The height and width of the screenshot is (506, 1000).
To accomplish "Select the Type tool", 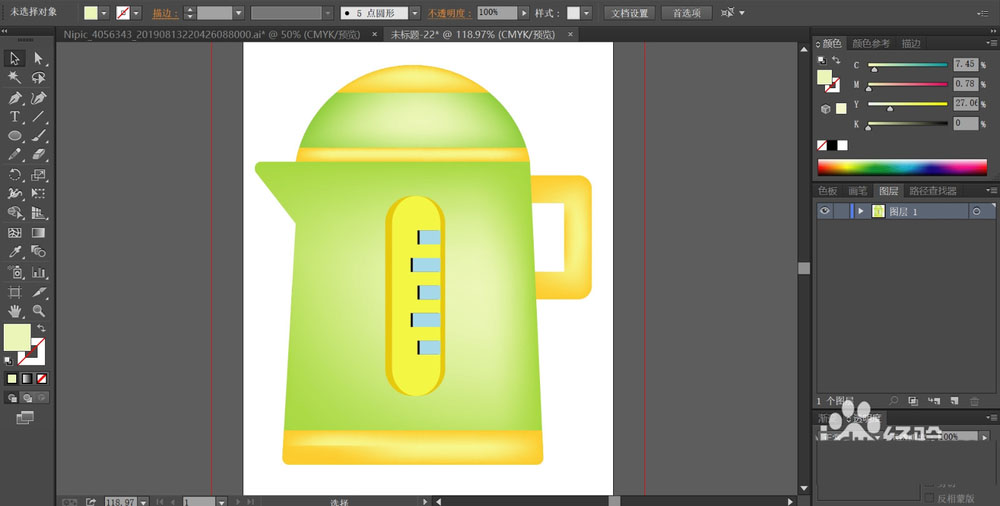I will [14, 117].
